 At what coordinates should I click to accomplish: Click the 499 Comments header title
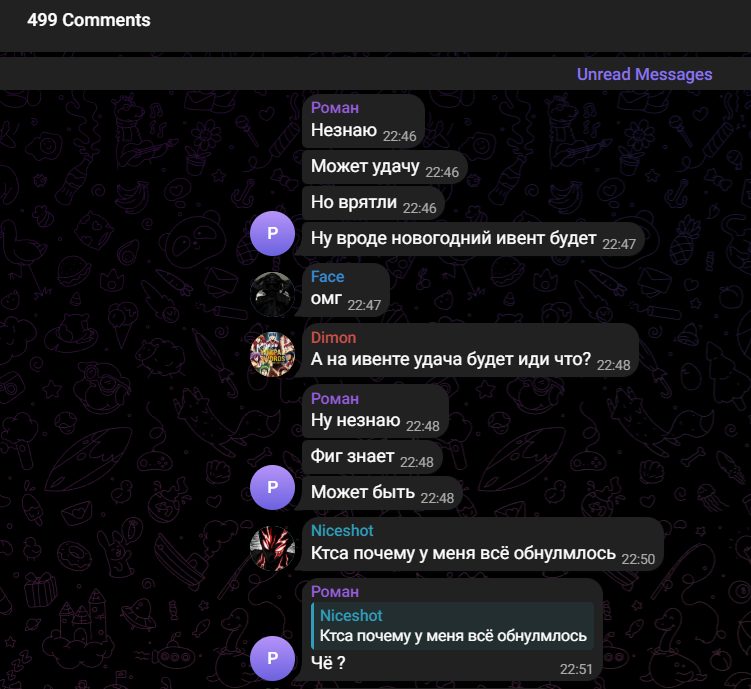click(x=89, y=20)
